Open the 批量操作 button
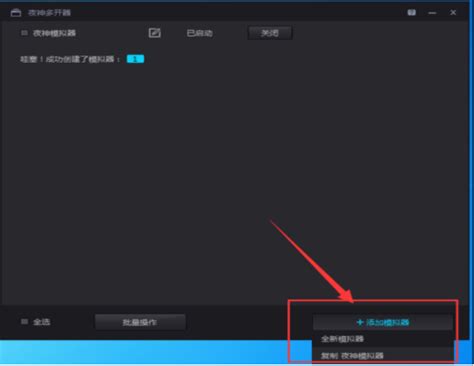The width and height of the screenshot is (474, 366). [x=140, y=322]
